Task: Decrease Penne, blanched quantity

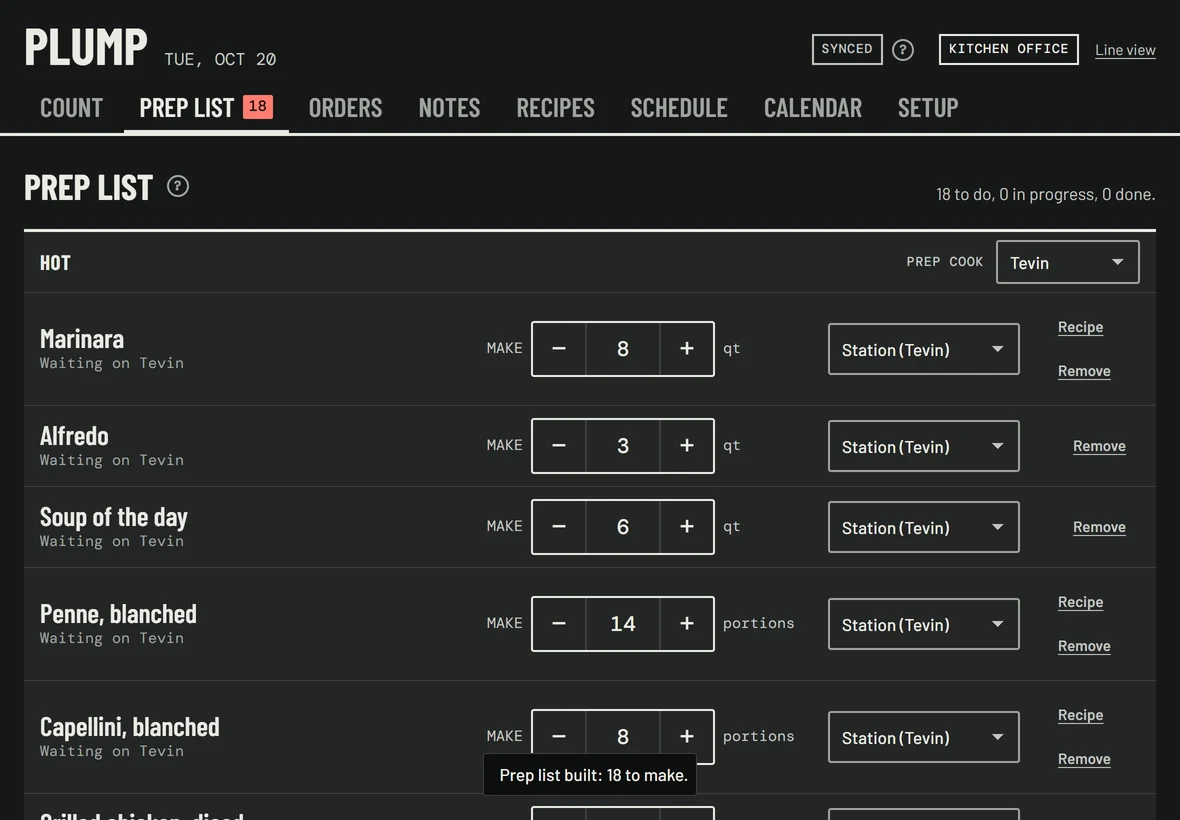Action: tap(558, 624)
